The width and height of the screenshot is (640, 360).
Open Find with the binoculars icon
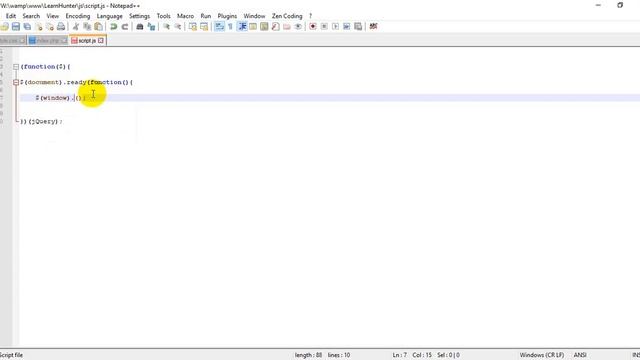click(140, 27)
